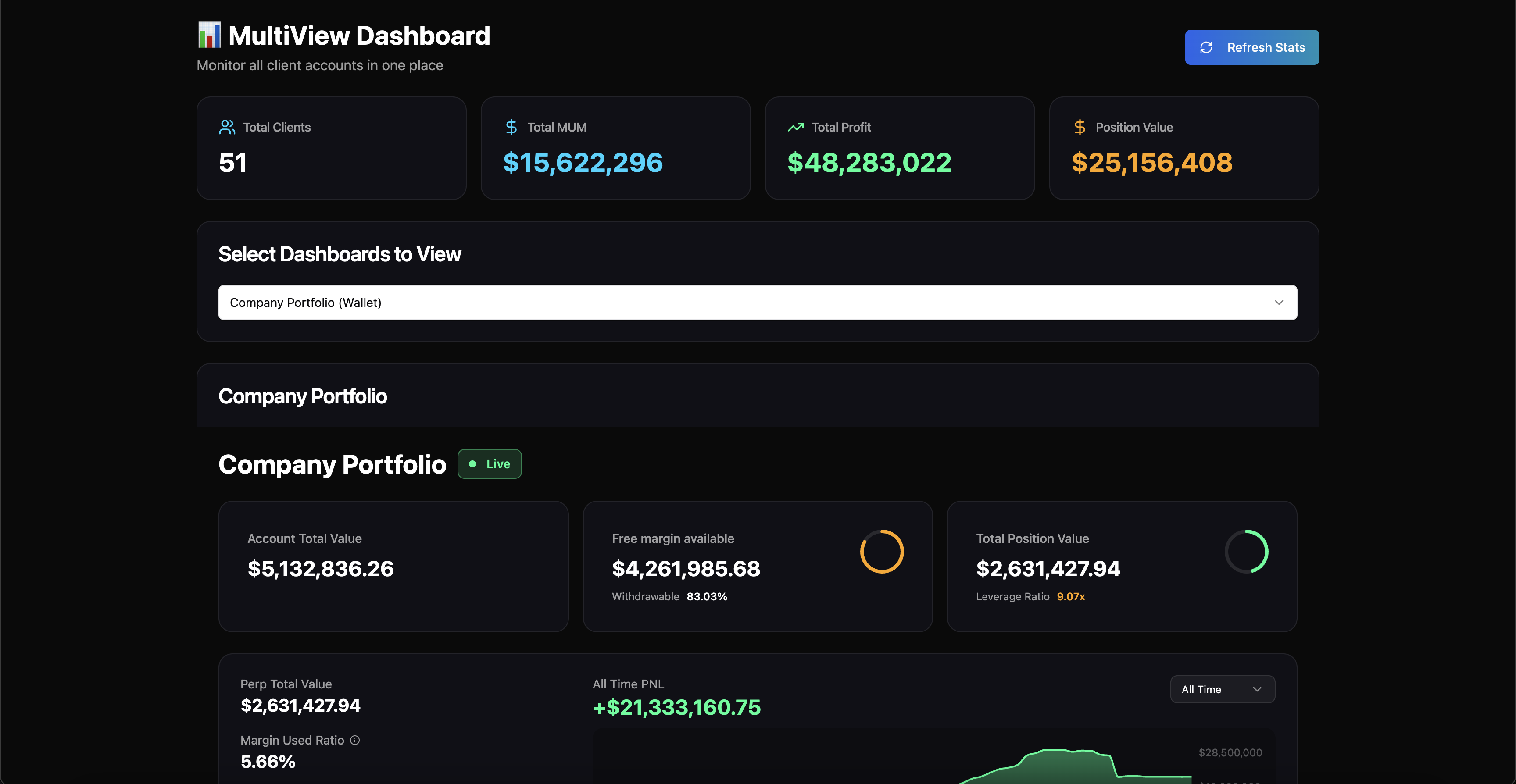Viewport: 1516px width, 784px height.
Task: Click the Total MUM amount $15,622,296
Action: (x=583, y=162)
